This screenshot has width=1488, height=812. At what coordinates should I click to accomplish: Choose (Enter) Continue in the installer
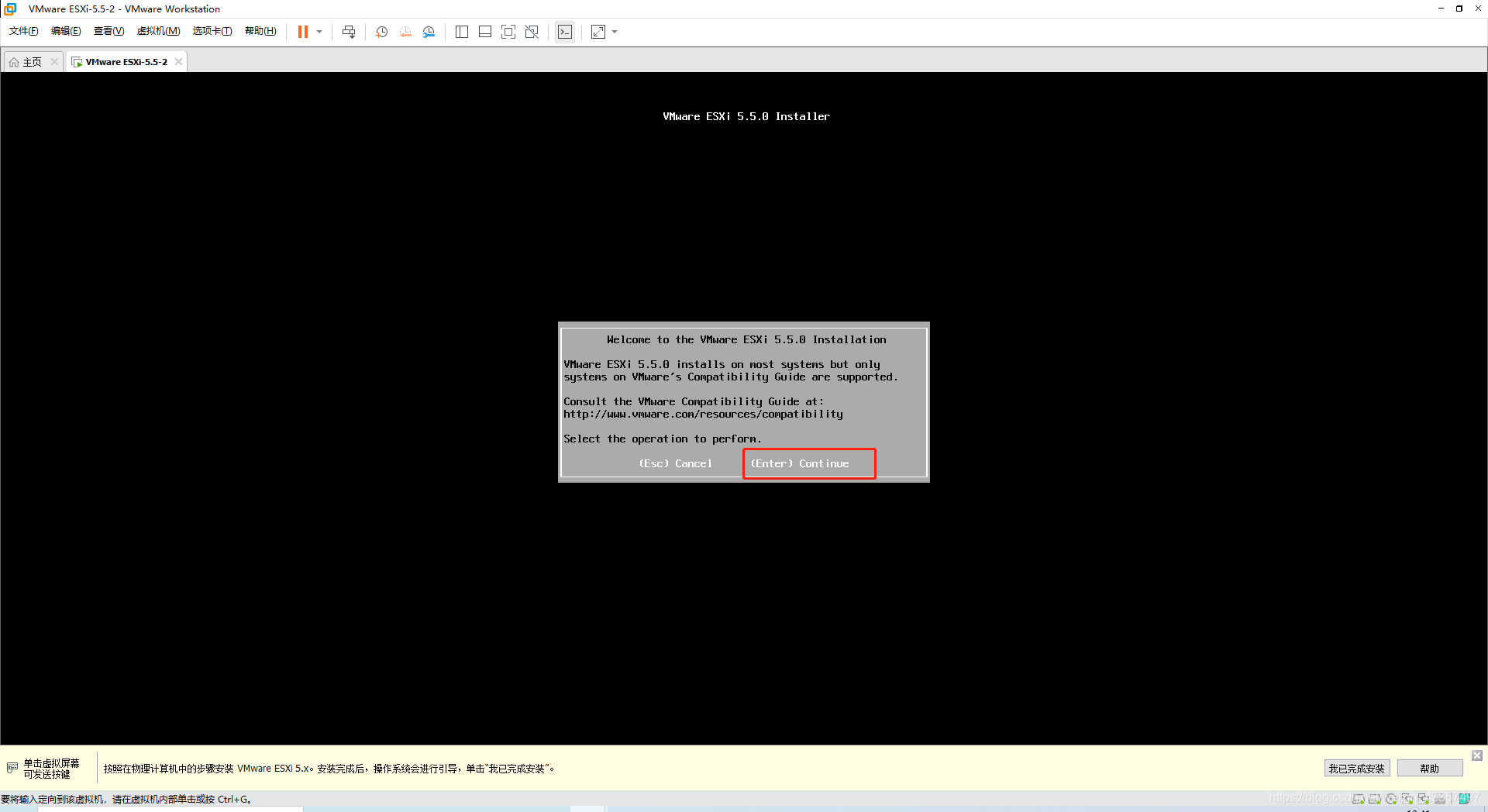pos(800,463)
